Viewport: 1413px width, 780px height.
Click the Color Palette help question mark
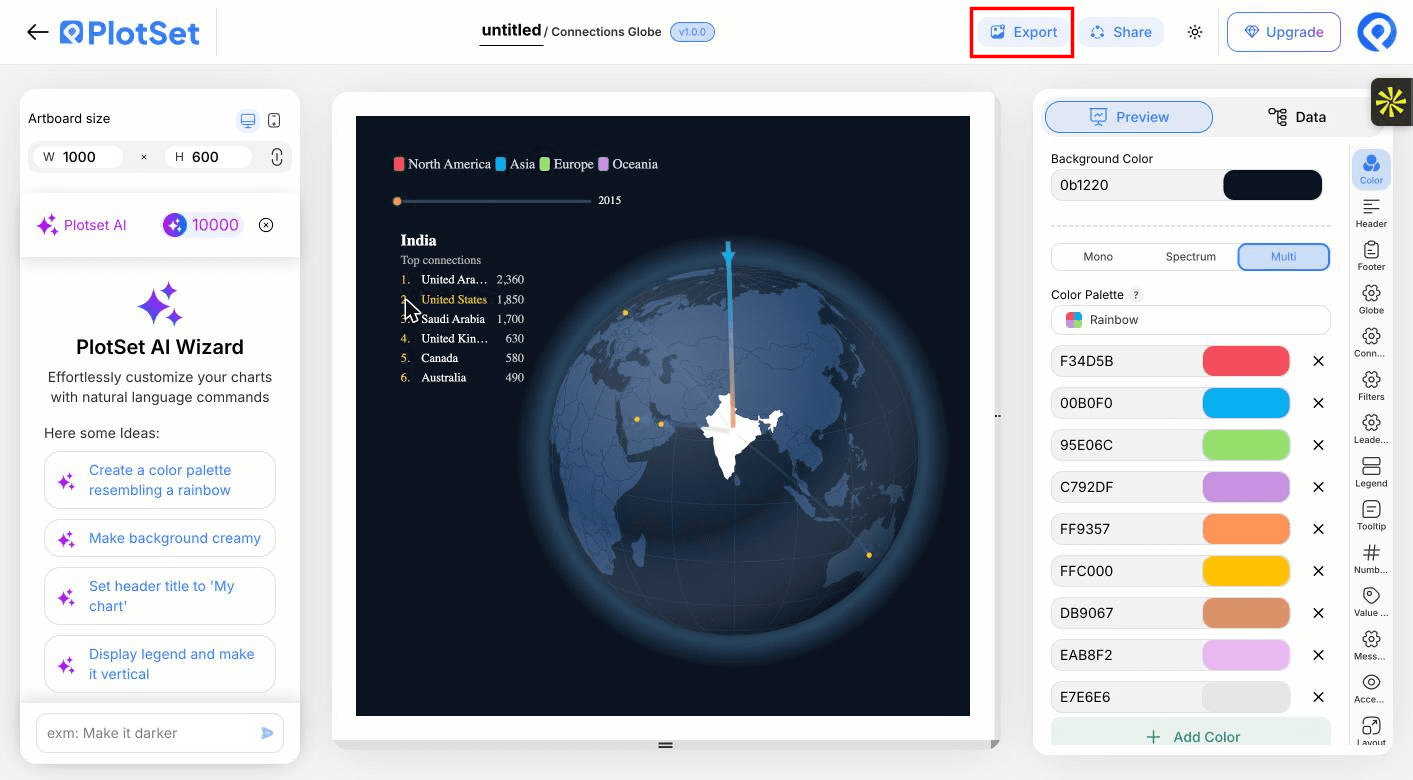pyautogui.click(x=1136, y=295)
